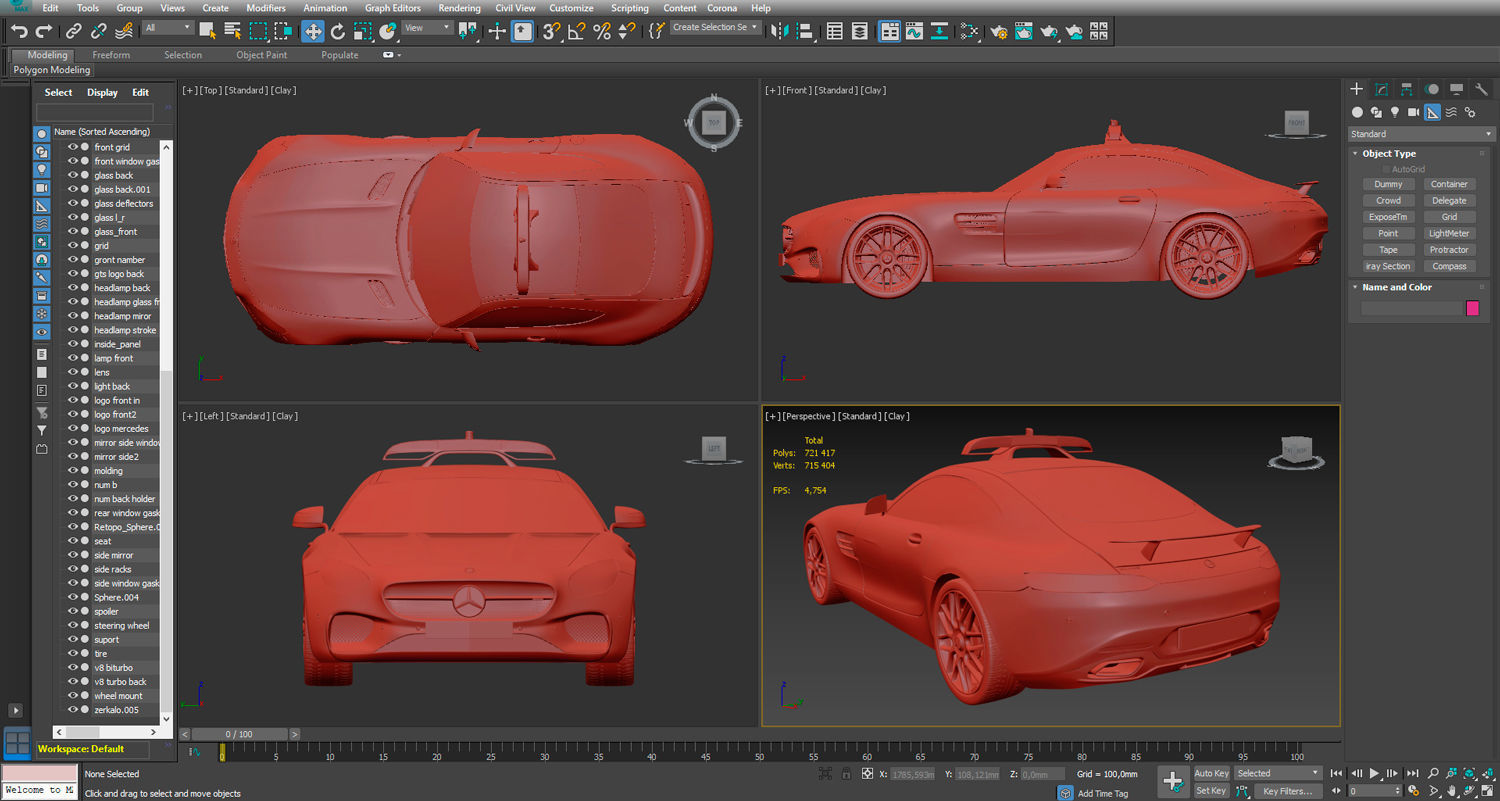Viewport: 1500px width, 801px height.
Task: Click the Tape helper button
Action: pyautogui.click(x=1388, y=250)
